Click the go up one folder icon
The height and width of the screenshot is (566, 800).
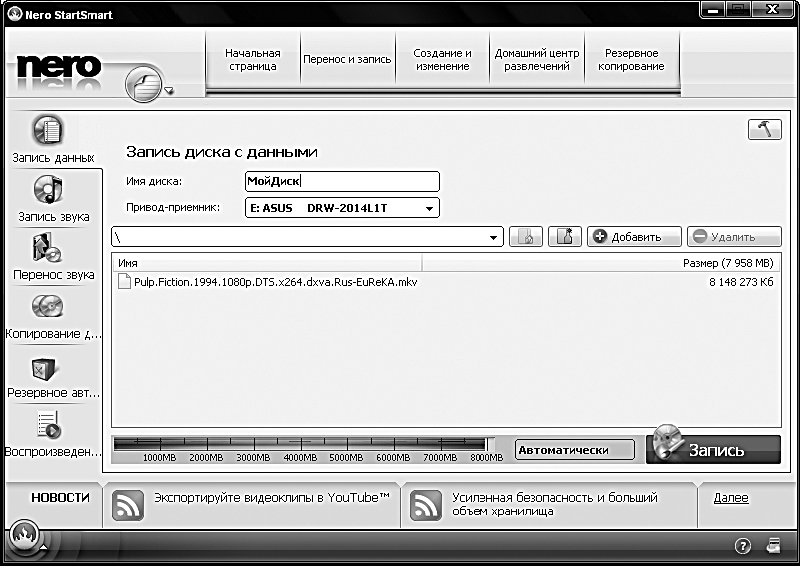click(526, 237)
